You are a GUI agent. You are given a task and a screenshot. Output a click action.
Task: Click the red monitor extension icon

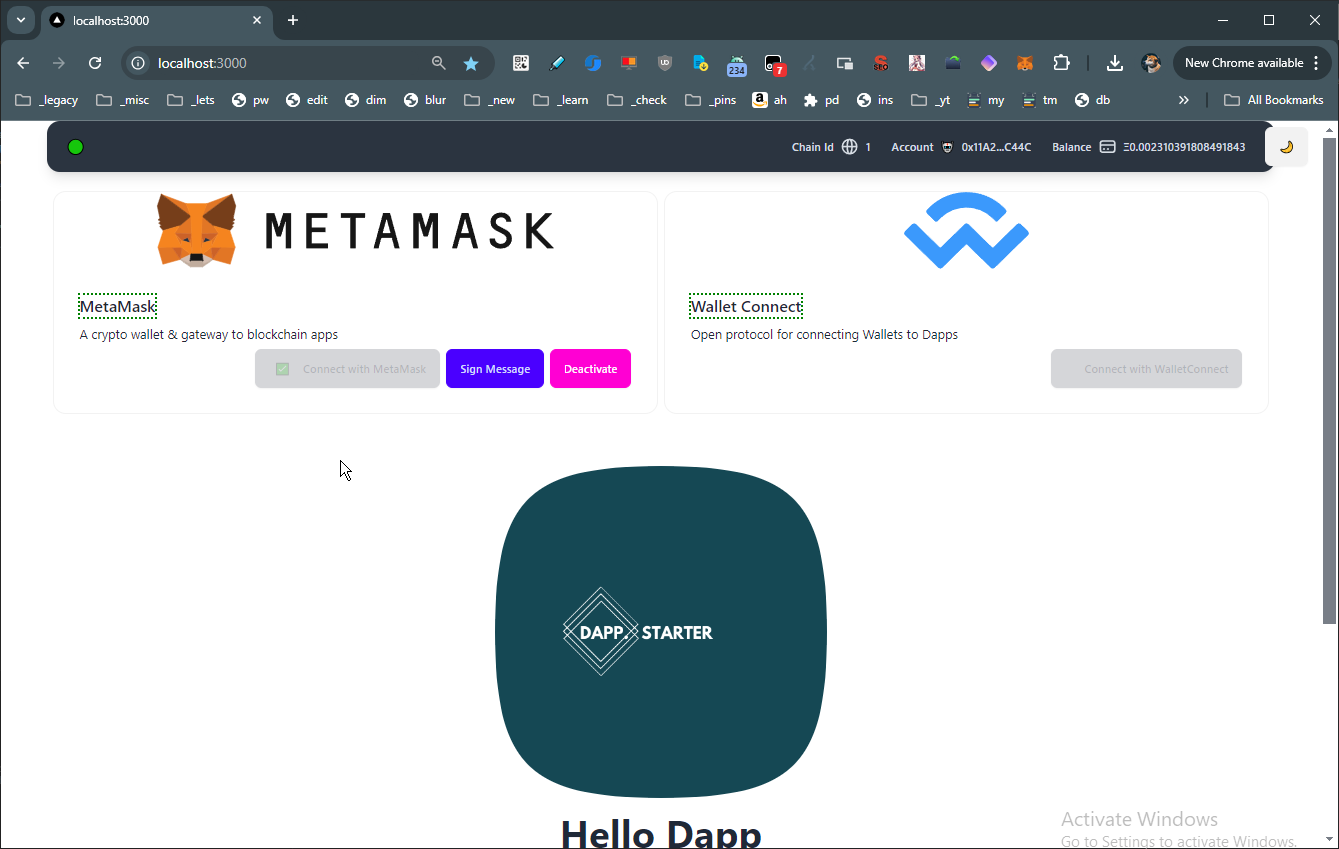click(x=629, y=63)
